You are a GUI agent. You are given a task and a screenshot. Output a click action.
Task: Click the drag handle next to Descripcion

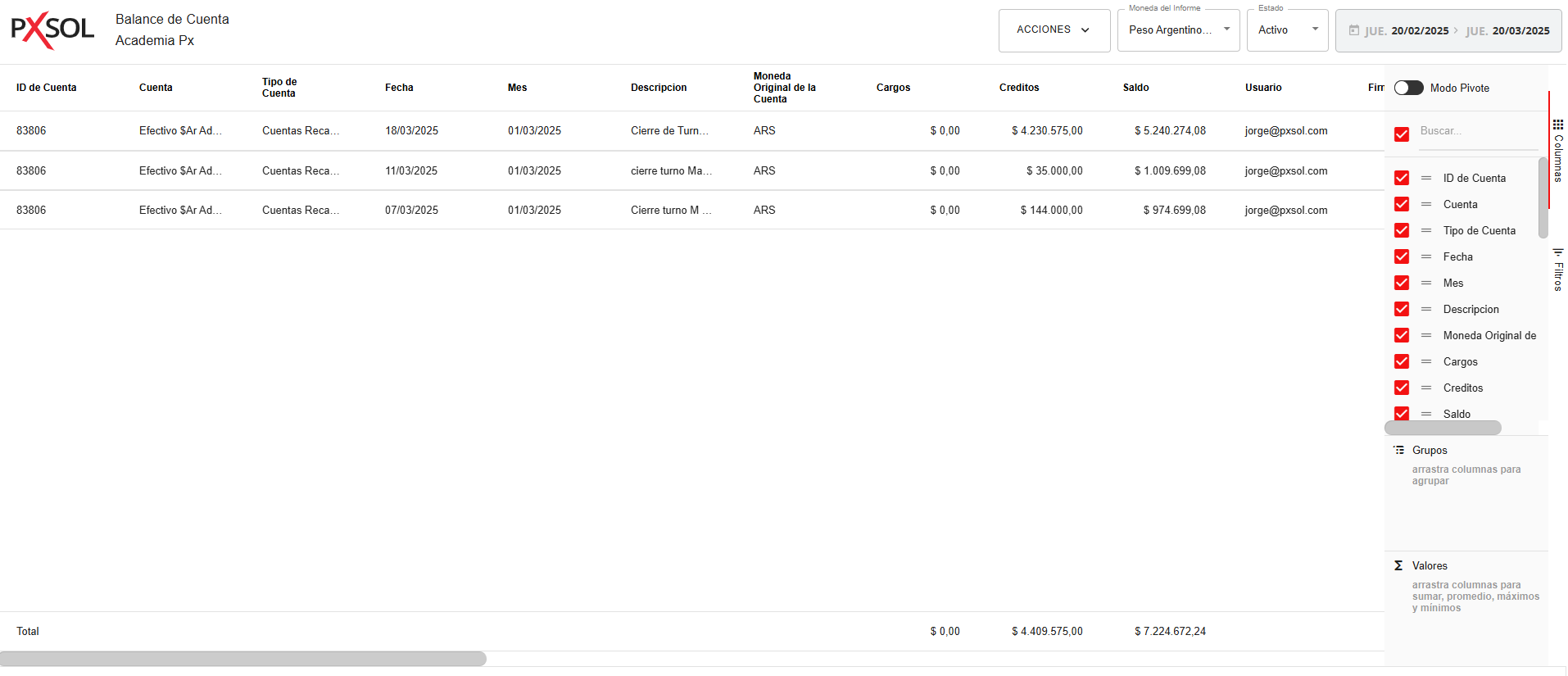coord(1426,309)
